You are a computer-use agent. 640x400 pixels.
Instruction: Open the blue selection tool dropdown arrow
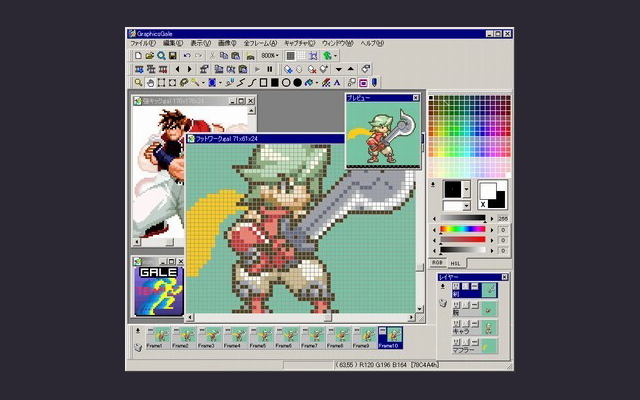coord(220,83)
